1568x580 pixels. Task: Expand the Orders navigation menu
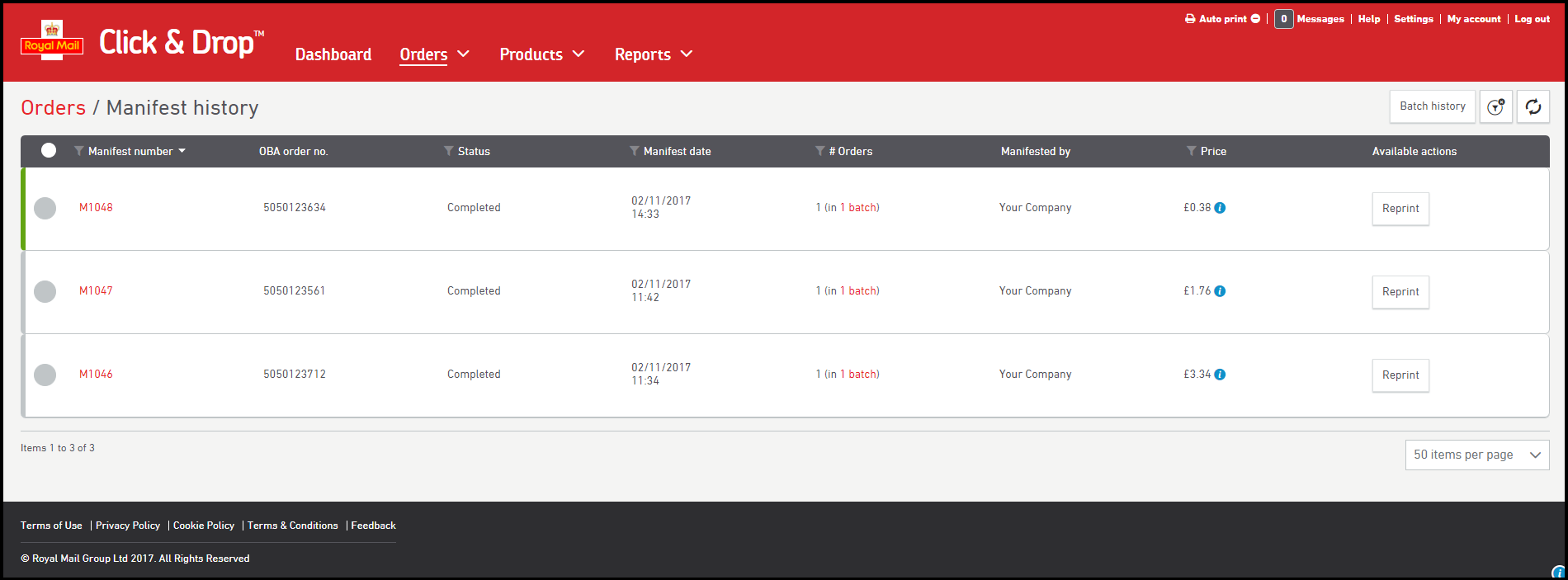point(434,54)
